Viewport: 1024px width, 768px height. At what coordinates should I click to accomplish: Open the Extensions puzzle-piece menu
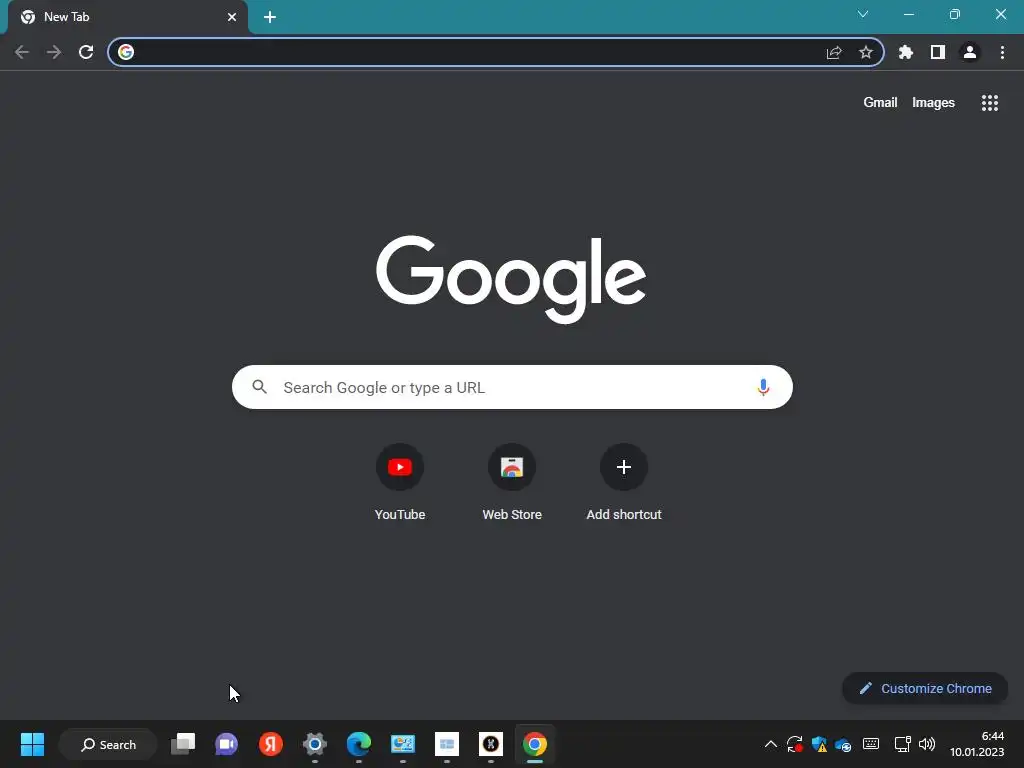906,52
